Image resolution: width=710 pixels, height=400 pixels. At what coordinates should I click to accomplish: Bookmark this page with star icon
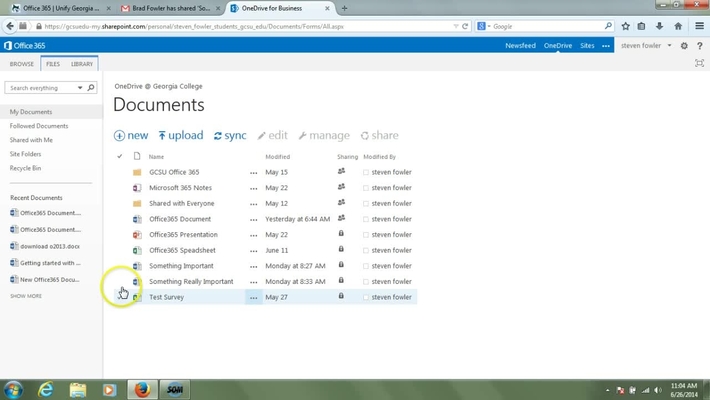(x=625, y=26)
